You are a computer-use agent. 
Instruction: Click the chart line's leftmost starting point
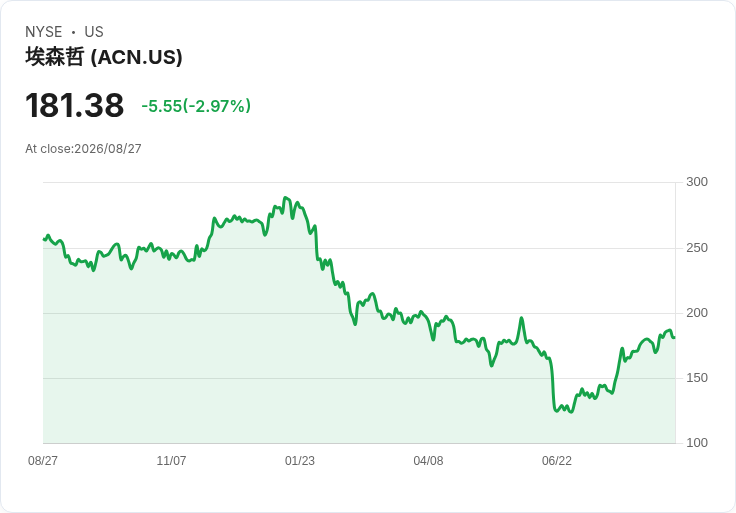(x=44, y=239)
